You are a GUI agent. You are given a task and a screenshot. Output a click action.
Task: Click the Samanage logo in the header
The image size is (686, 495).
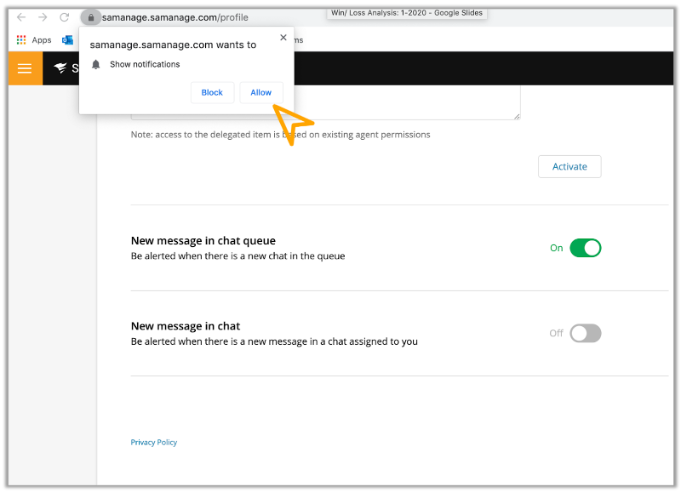tap(62, 69)
